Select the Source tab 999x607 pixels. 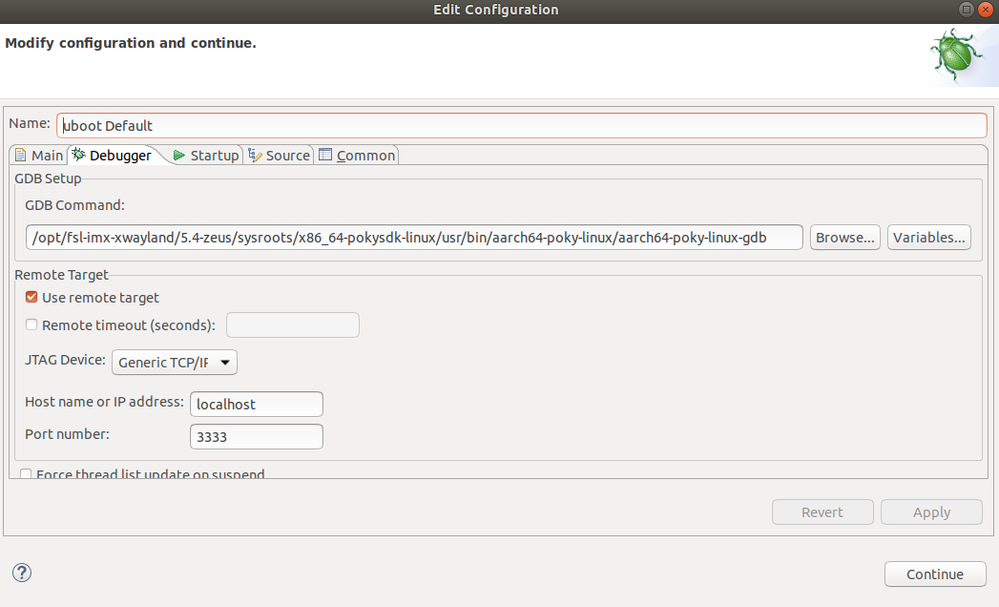click(x=279, y=155)
